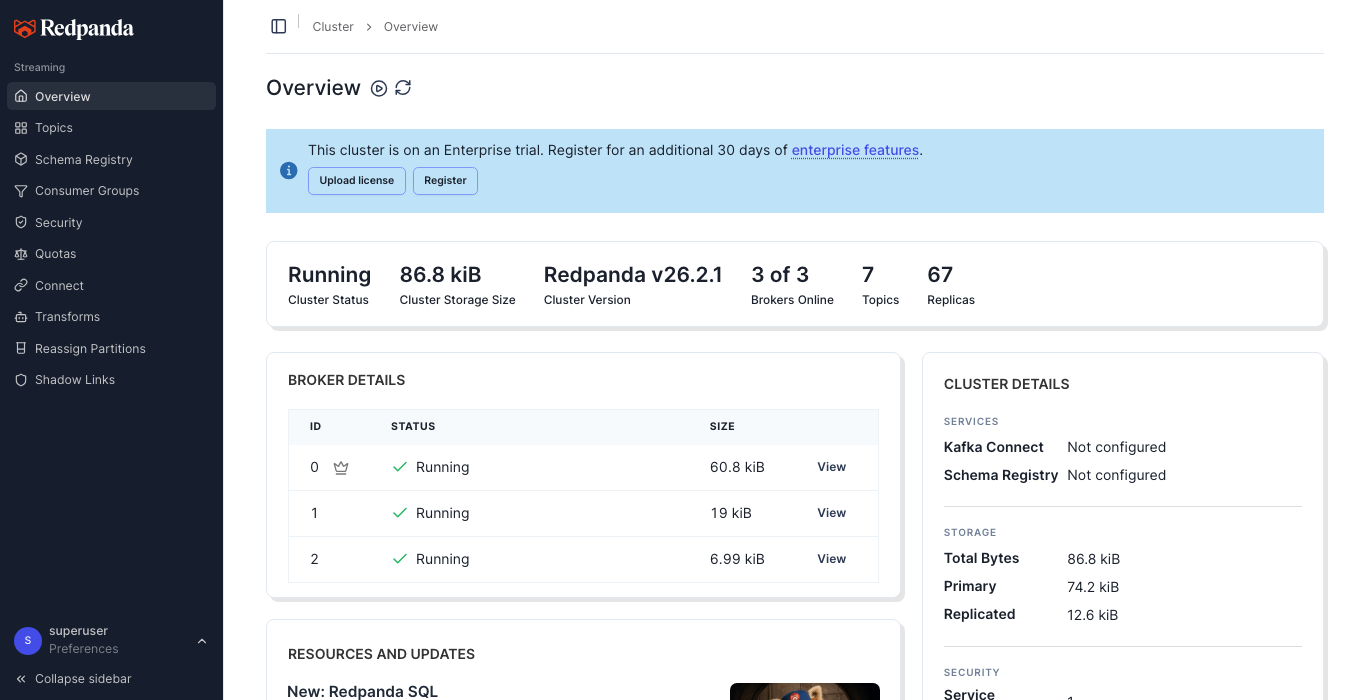Click the 'Redpanda v26.2.1' cluster version

(x=633, y=275)
